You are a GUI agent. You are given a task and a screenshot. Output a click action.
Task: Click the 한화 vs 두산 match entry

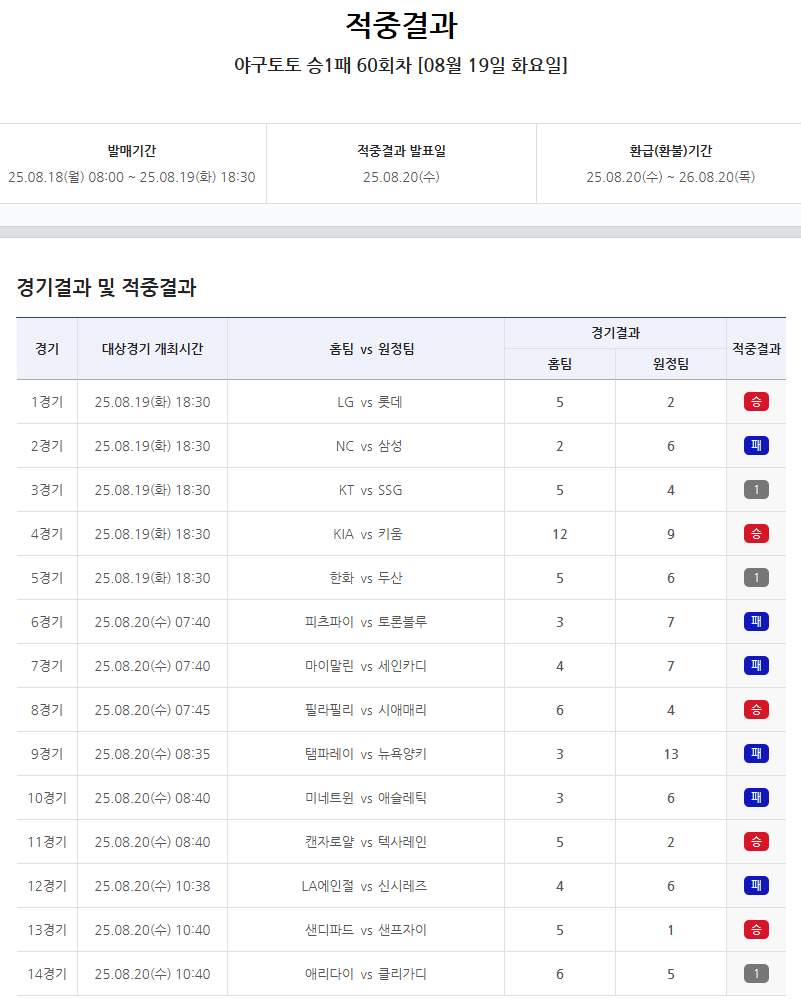pyautogui.click(x=366, y=578)
